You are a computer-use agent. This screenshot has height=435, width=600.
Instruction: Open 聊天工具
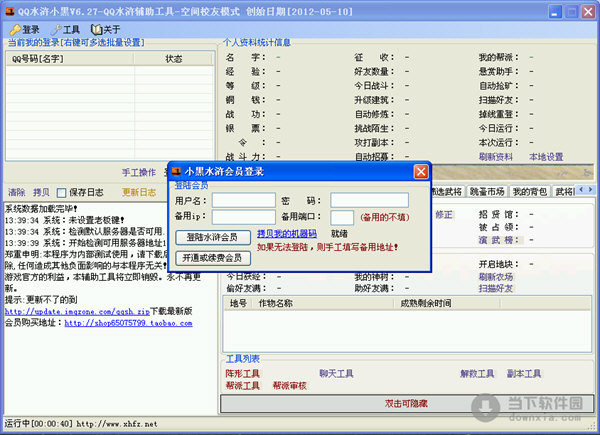336,373
